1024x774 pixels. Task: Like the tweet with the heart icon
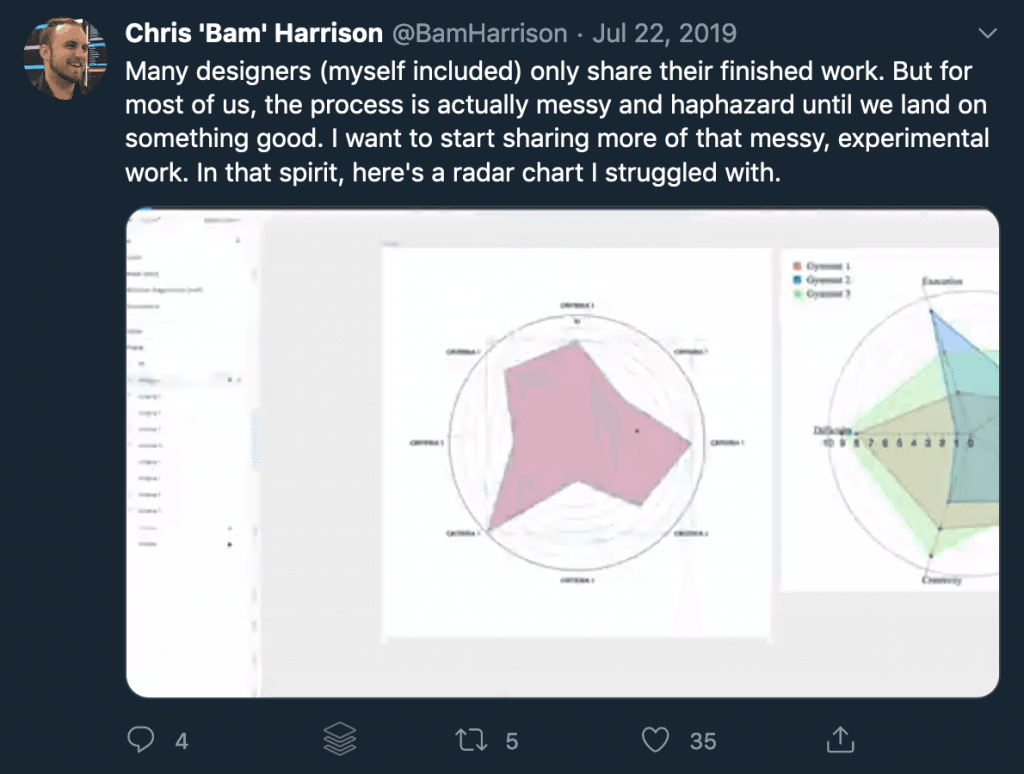(x=656, y=739)
